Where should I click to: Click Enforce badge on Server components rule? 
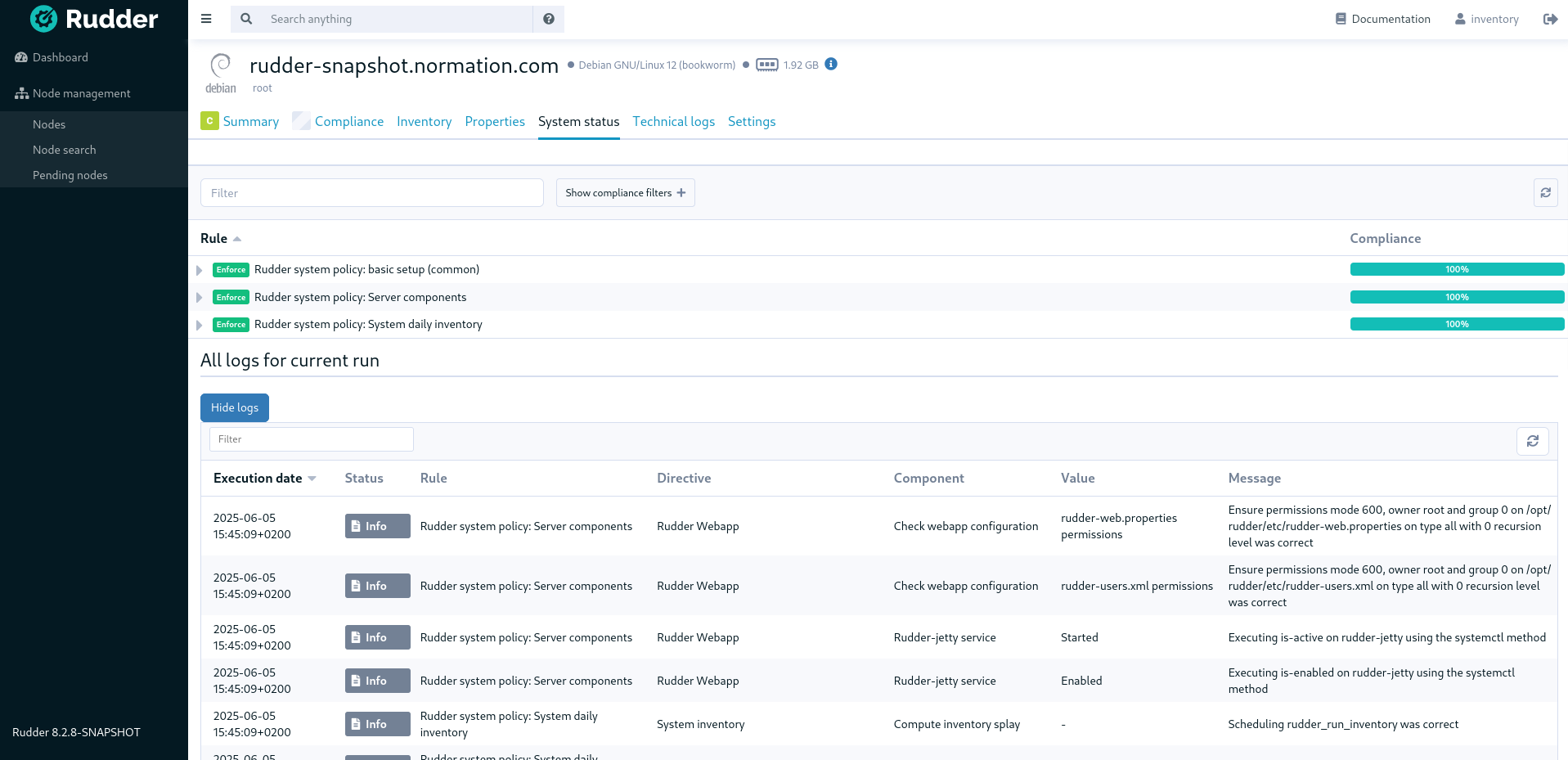tap(231, 297)
